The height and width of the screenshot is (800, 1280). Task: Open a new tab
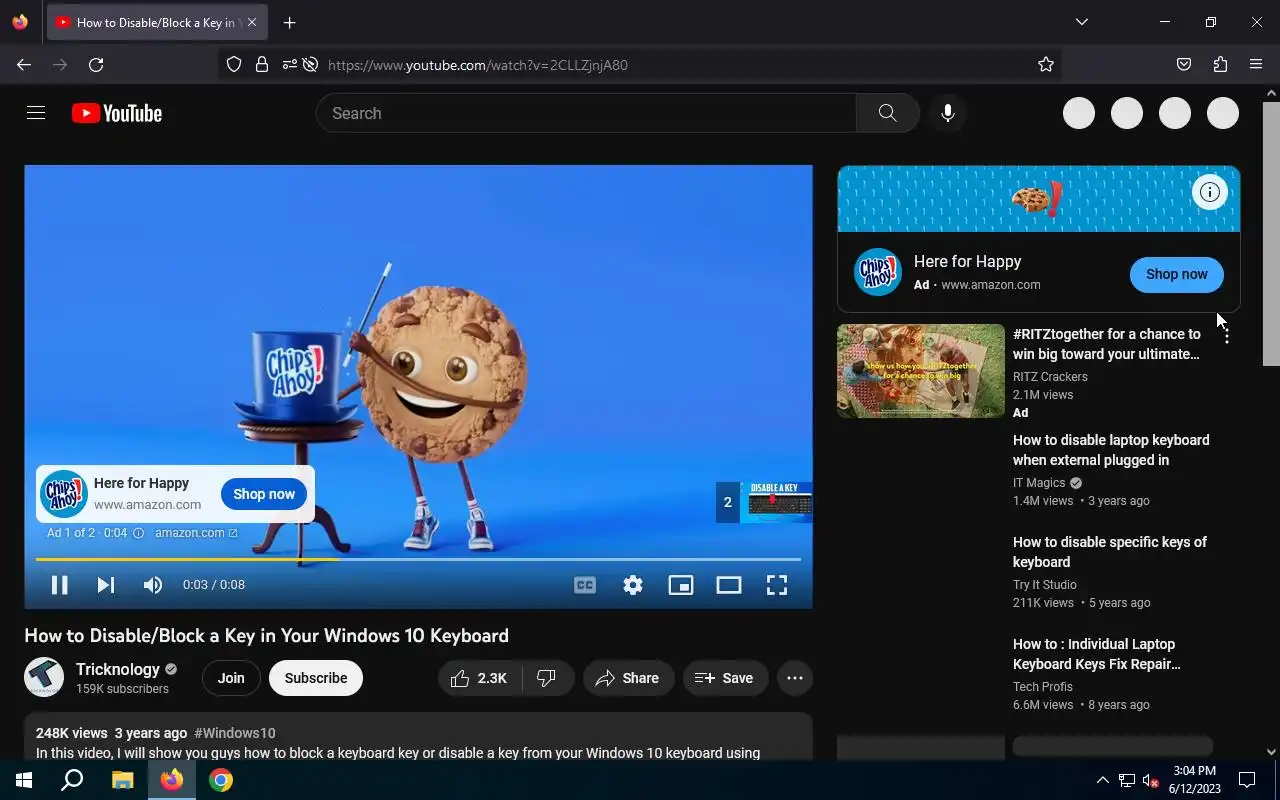coord(289,22)
